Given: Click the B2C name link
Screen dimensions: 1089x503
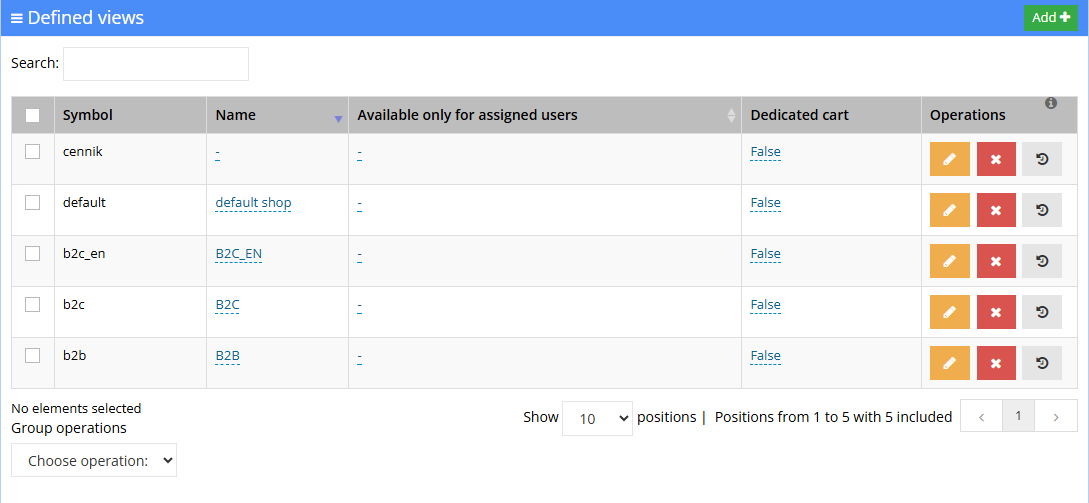Looking at the screenshot, I should [x=227, y=304].
